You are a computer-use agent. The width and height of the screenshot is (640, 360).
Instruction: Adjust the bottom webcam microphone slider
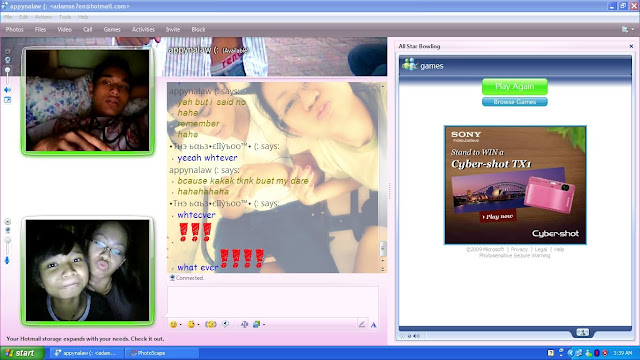[x=7, y=245]
